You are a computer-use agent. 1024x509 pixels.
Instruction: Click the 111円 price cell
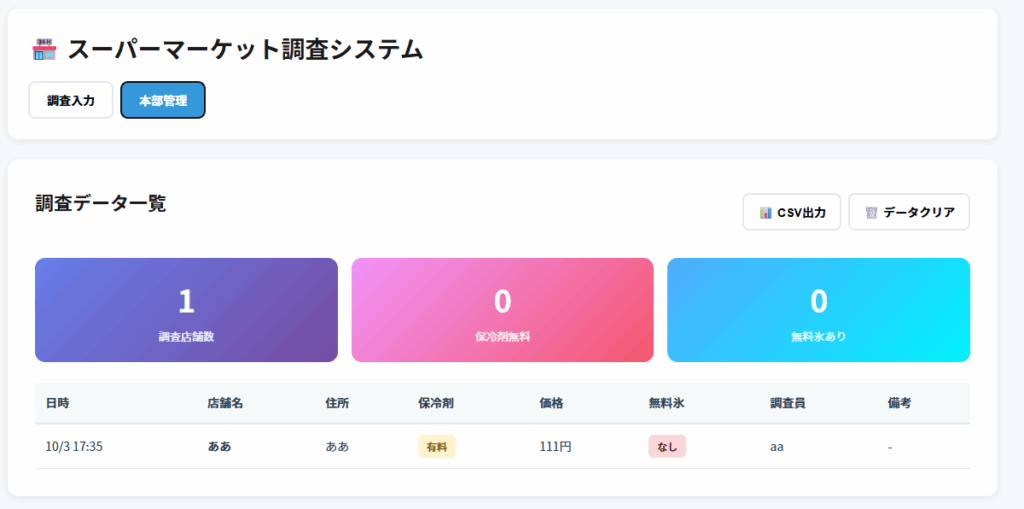coord(555,446)
